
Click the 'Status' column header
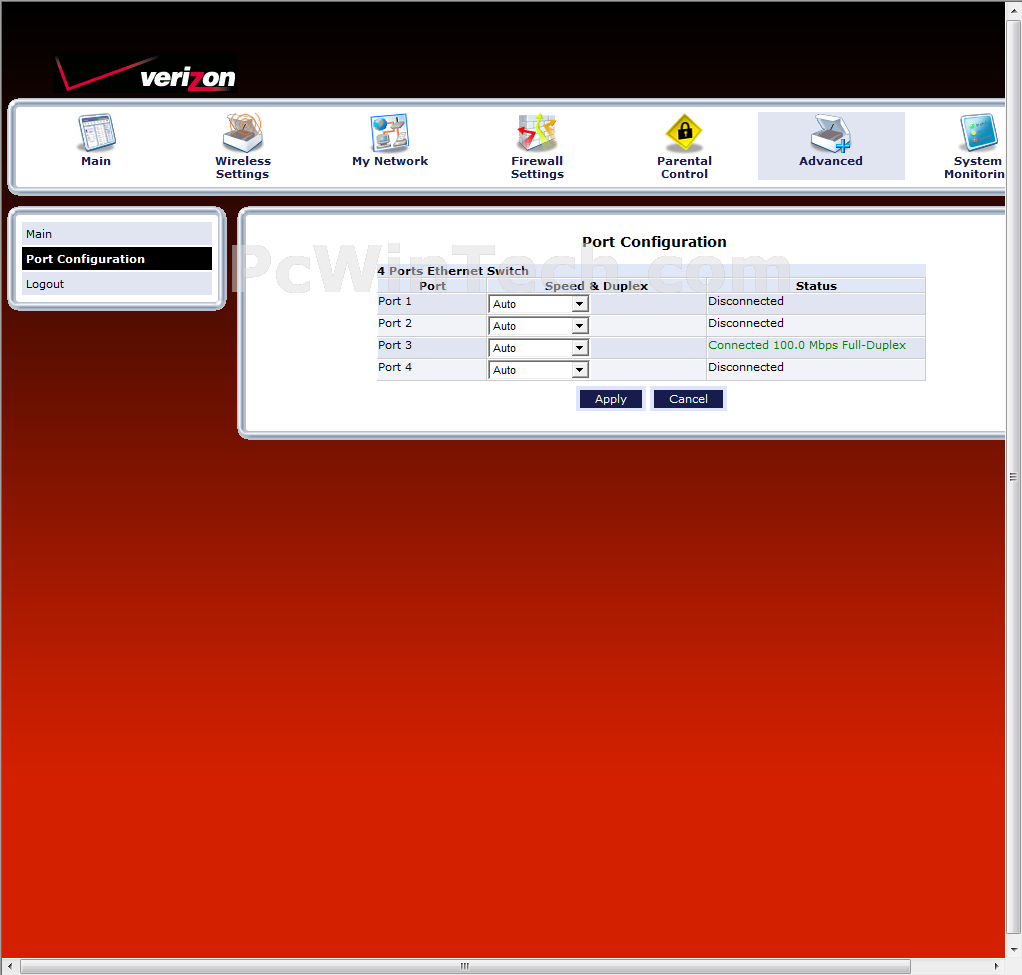click(x=816, y=286)
